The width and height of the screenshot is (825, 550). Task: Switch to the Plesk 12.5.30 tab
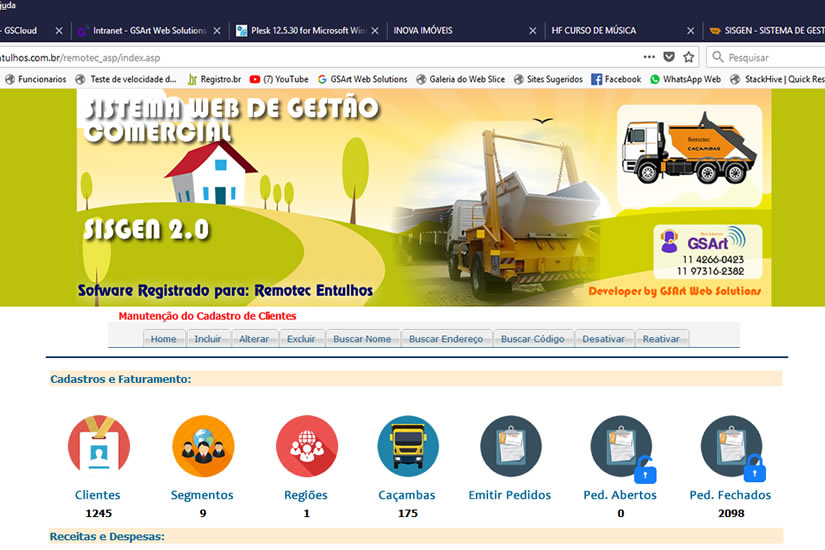(308, 31)
